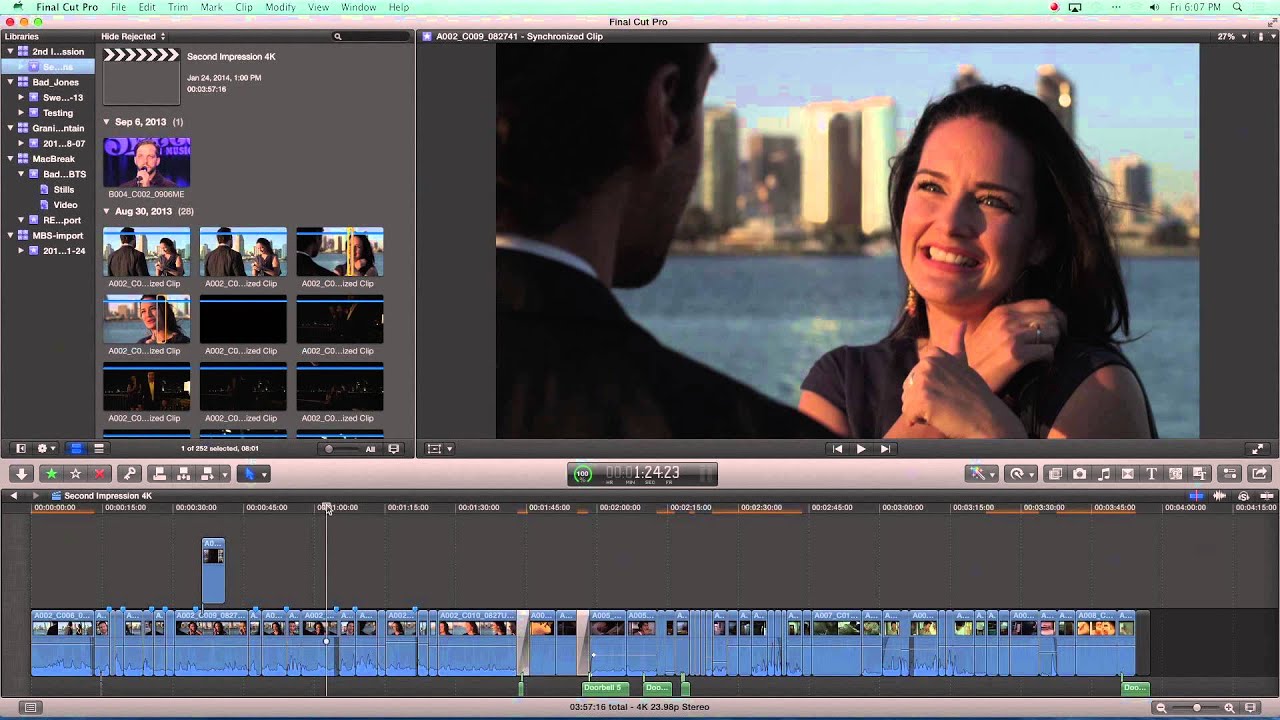
Task: Show the Titles browser T icon
Action: [1152, 474]
